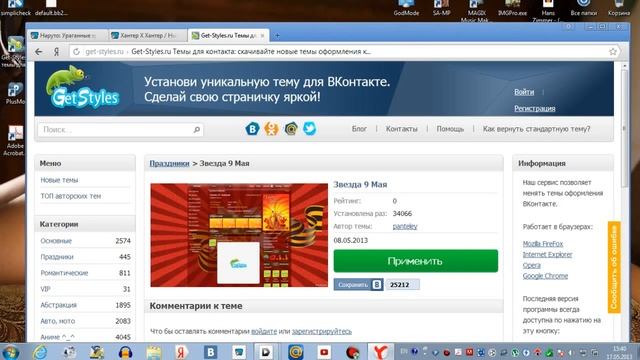Image resolution: width=640 pixels, height=360 pixels.
Task: Open the VKontakte B taskbar icon
Action: click(211, 352)
